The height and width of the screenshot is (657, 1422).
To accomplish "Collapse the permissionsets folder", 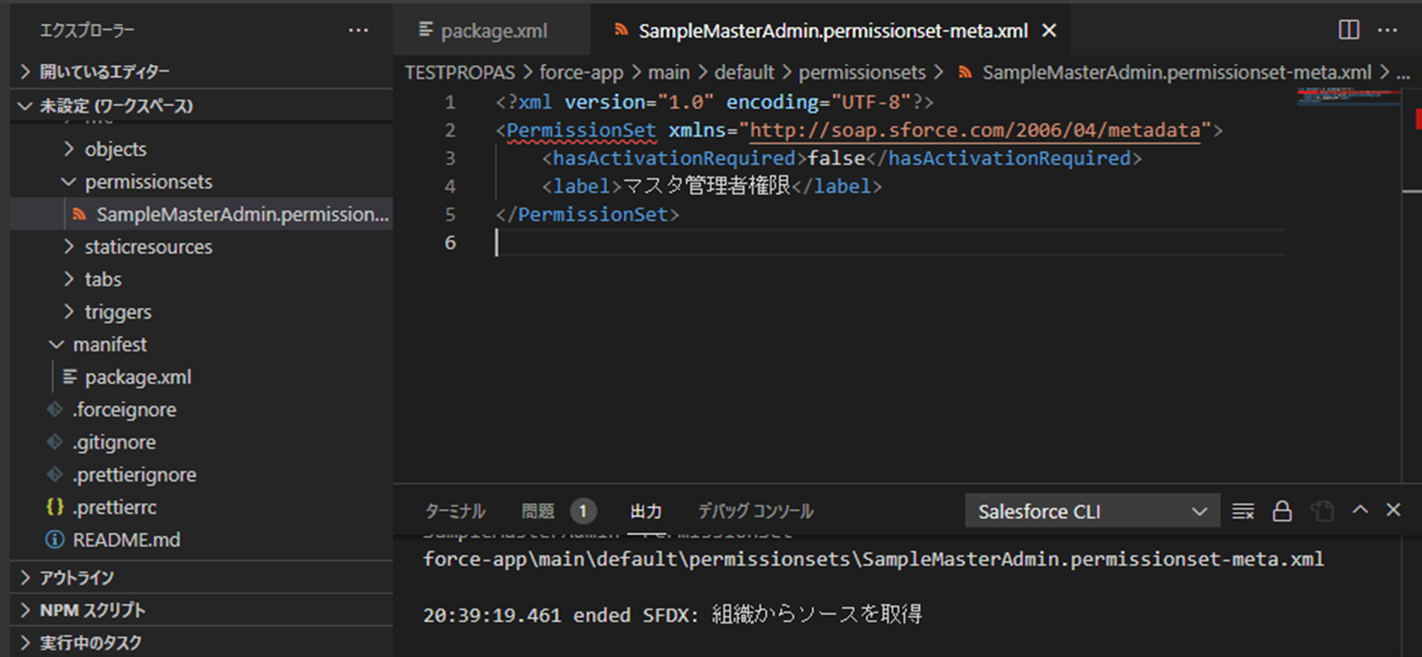I will coord(69,182).
